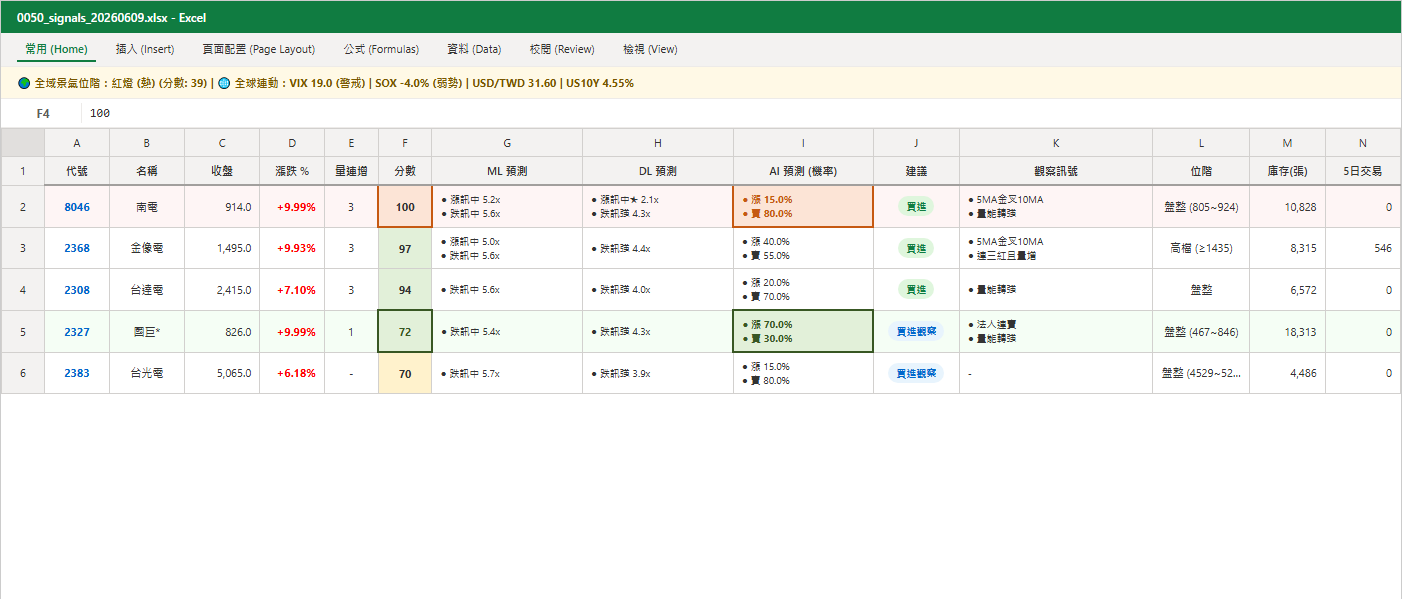Image resolution: width=1402 pixels, height=599 pixels.
Task: Open stock code link 8046
Action: tap(77, 207)
